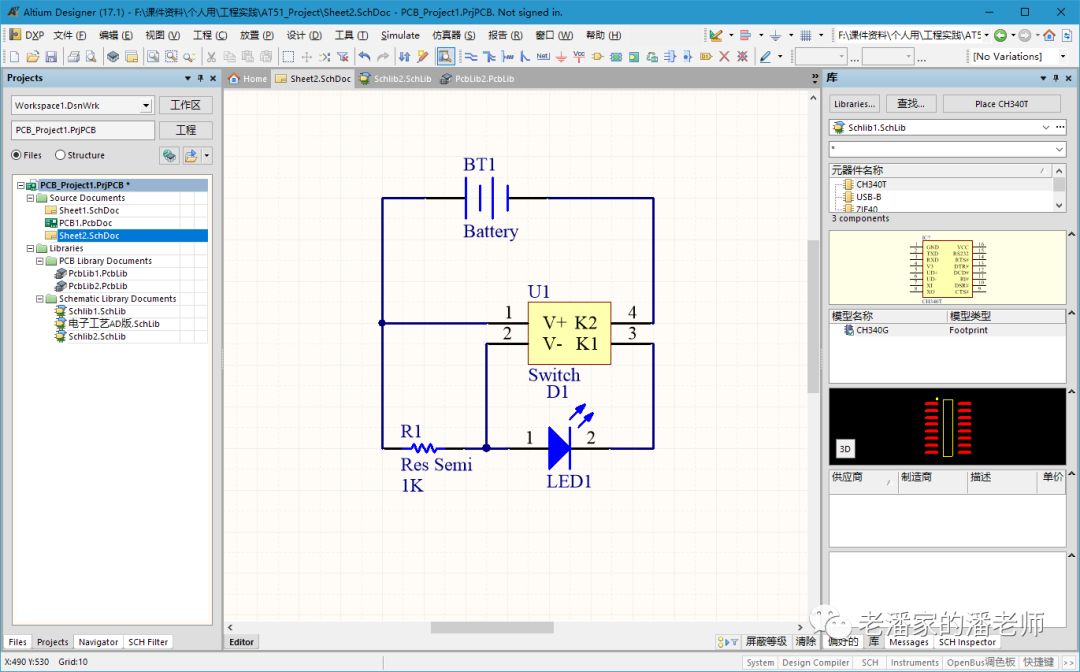The image size is (1080, 672).
Task: Click the Cut scissors icon
Action: click(211, 57)
